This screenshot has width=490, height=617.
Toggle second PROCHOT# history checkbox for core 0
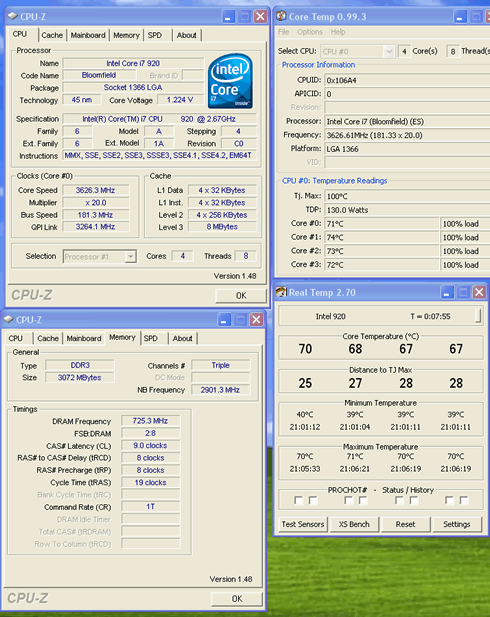(313, 500)
